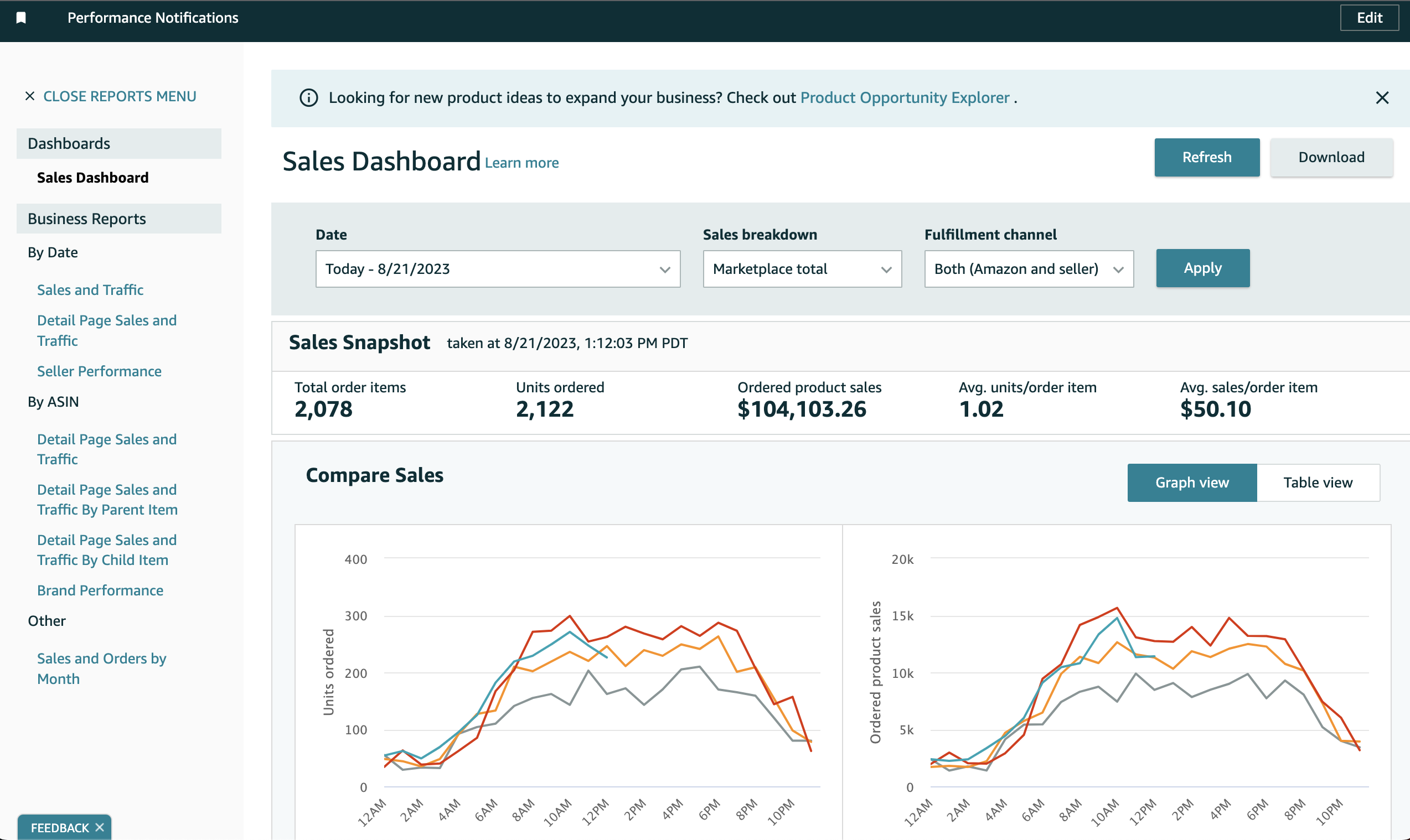The image size is (1410, 840).
Task: Select Graph view
Action: pyautogui.click(x=1191, y=483)
